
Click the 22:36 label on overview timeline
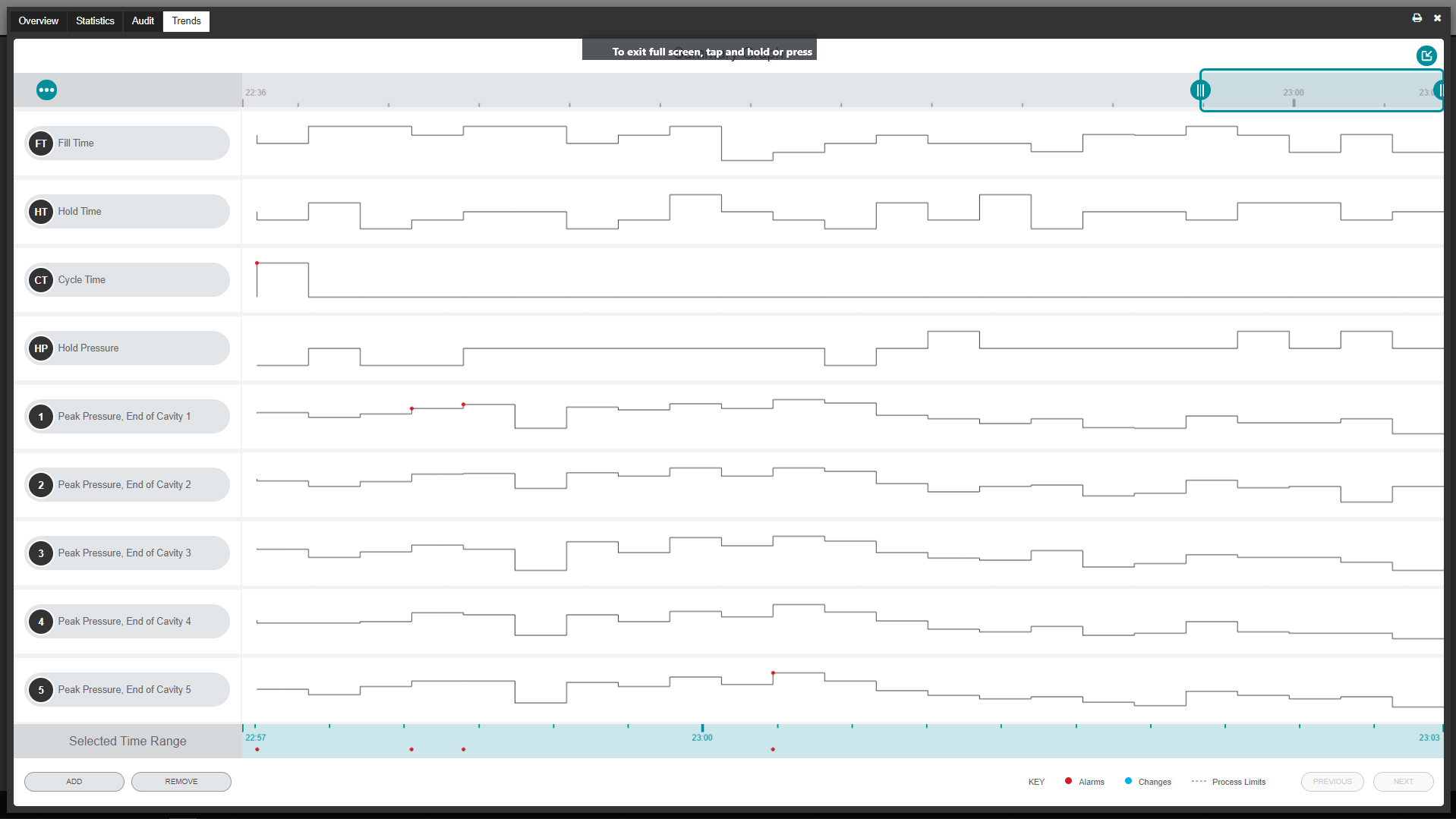tap(256, 93)
